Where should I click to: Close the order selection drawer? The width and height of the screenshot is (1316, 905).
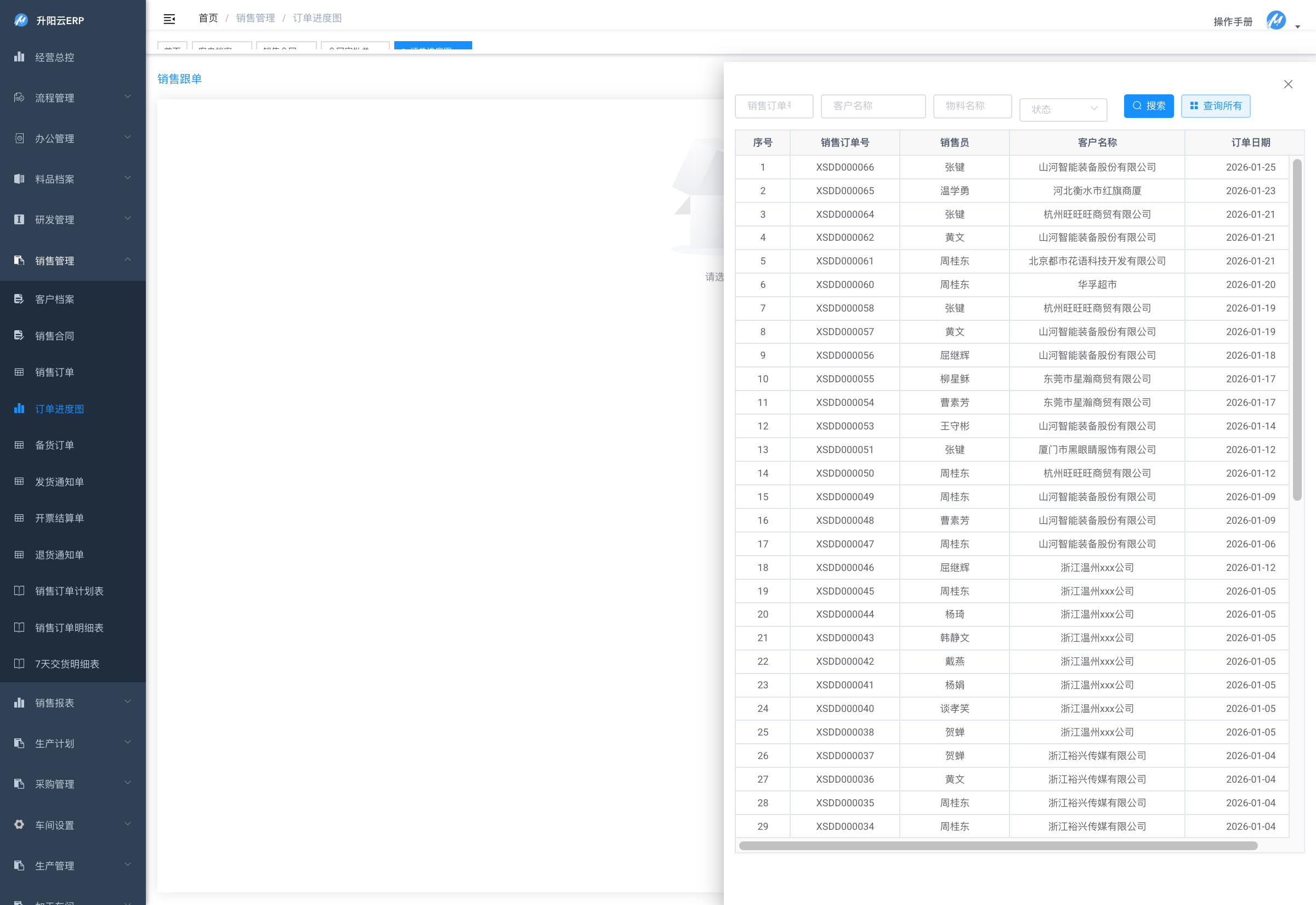click(x=1287, y=84)
